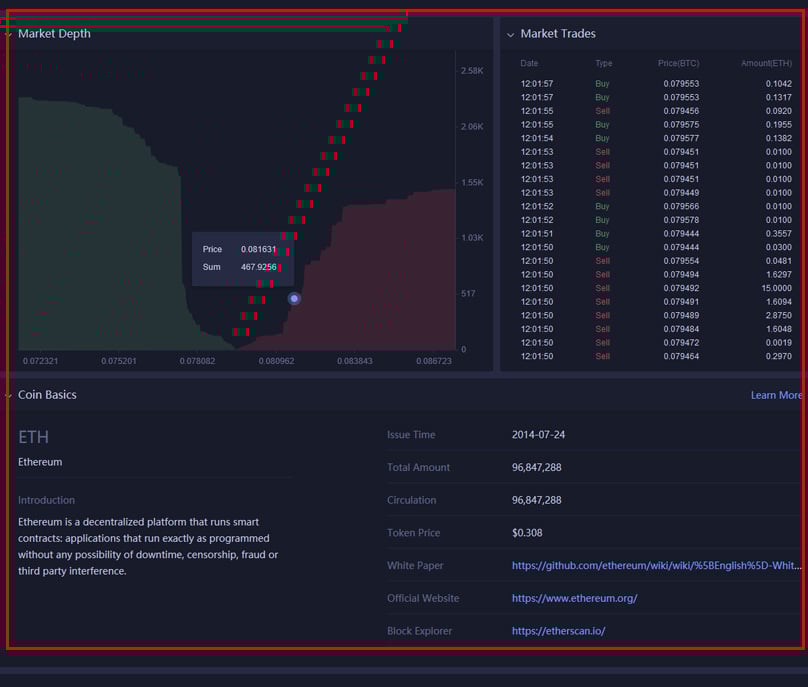The height and width of the screenshot is (687, 808).
Task: Click the Type column header in Market Trades
Action: [603, 63]
